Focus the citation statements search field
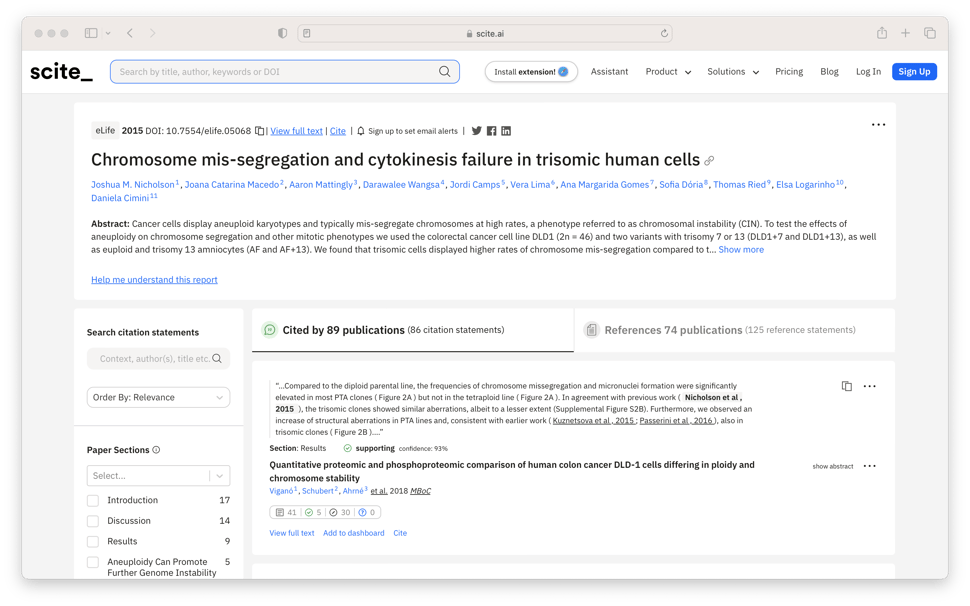970x606 pixels. (152, 359)
